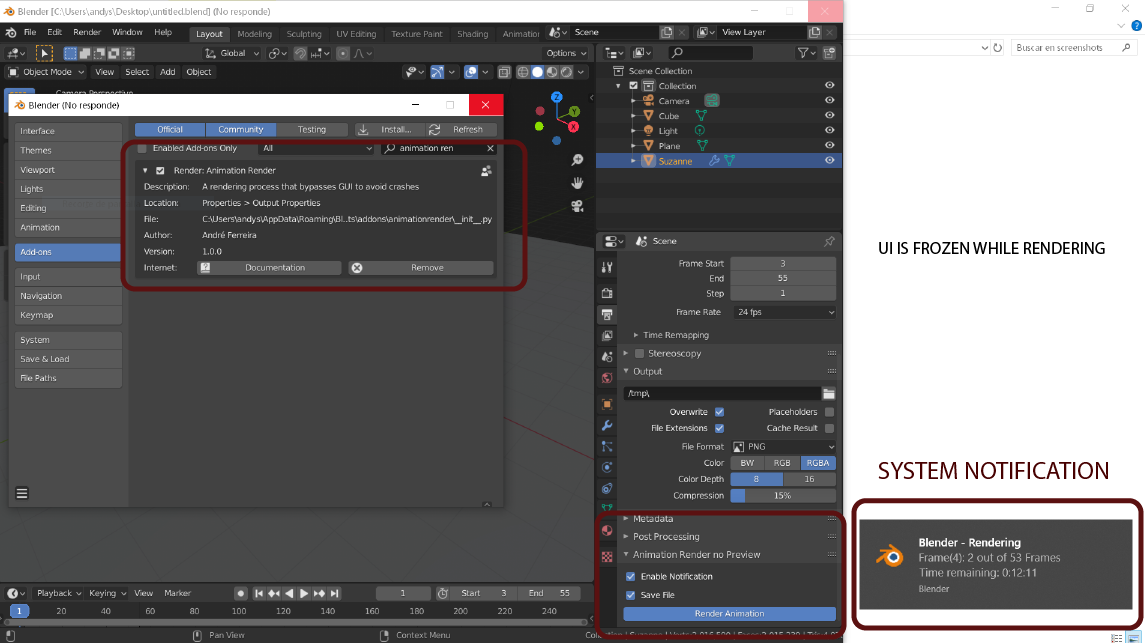
Task: Open the Texture checker properties icon
Action: 607,557
